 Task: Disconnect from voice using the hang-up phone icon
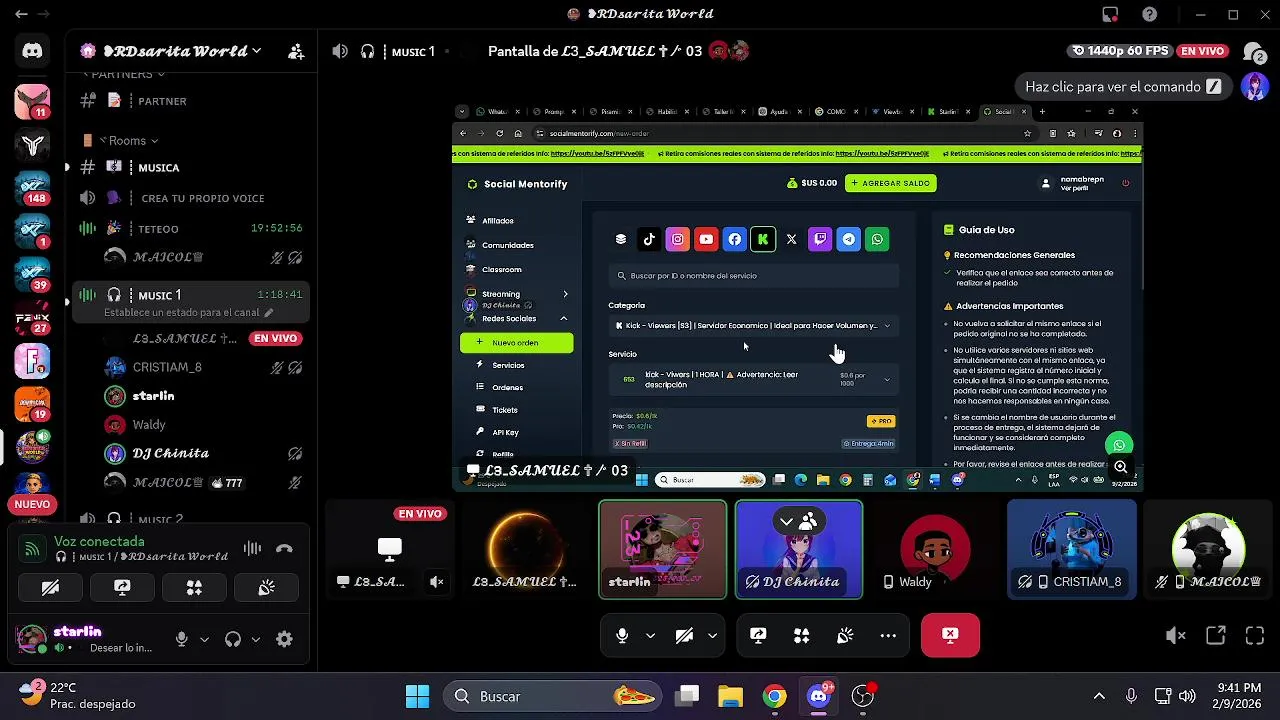[284, 548]
